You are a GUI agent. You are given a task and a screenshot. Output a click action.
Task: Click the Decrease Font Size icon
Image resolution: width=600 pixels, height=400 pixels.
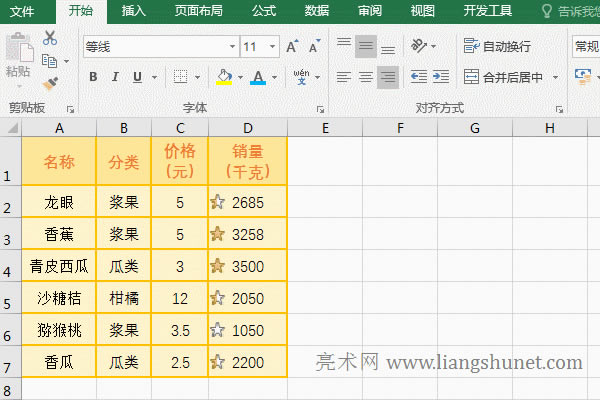pos(313,47)
